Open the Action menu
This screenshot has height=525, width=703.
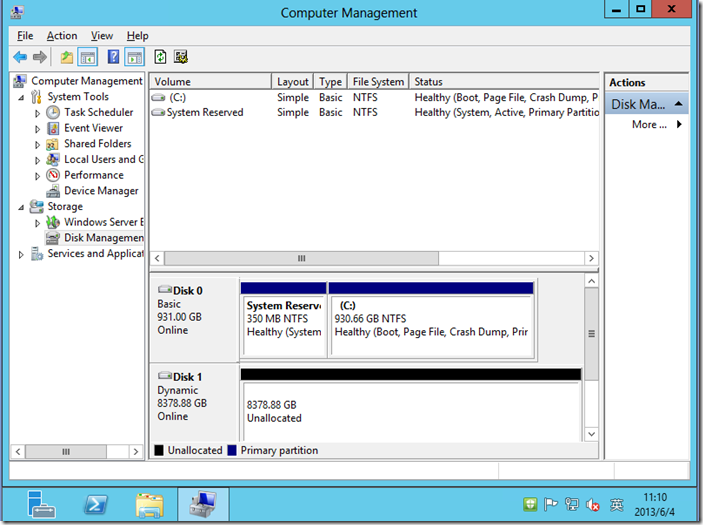(62, 36)
